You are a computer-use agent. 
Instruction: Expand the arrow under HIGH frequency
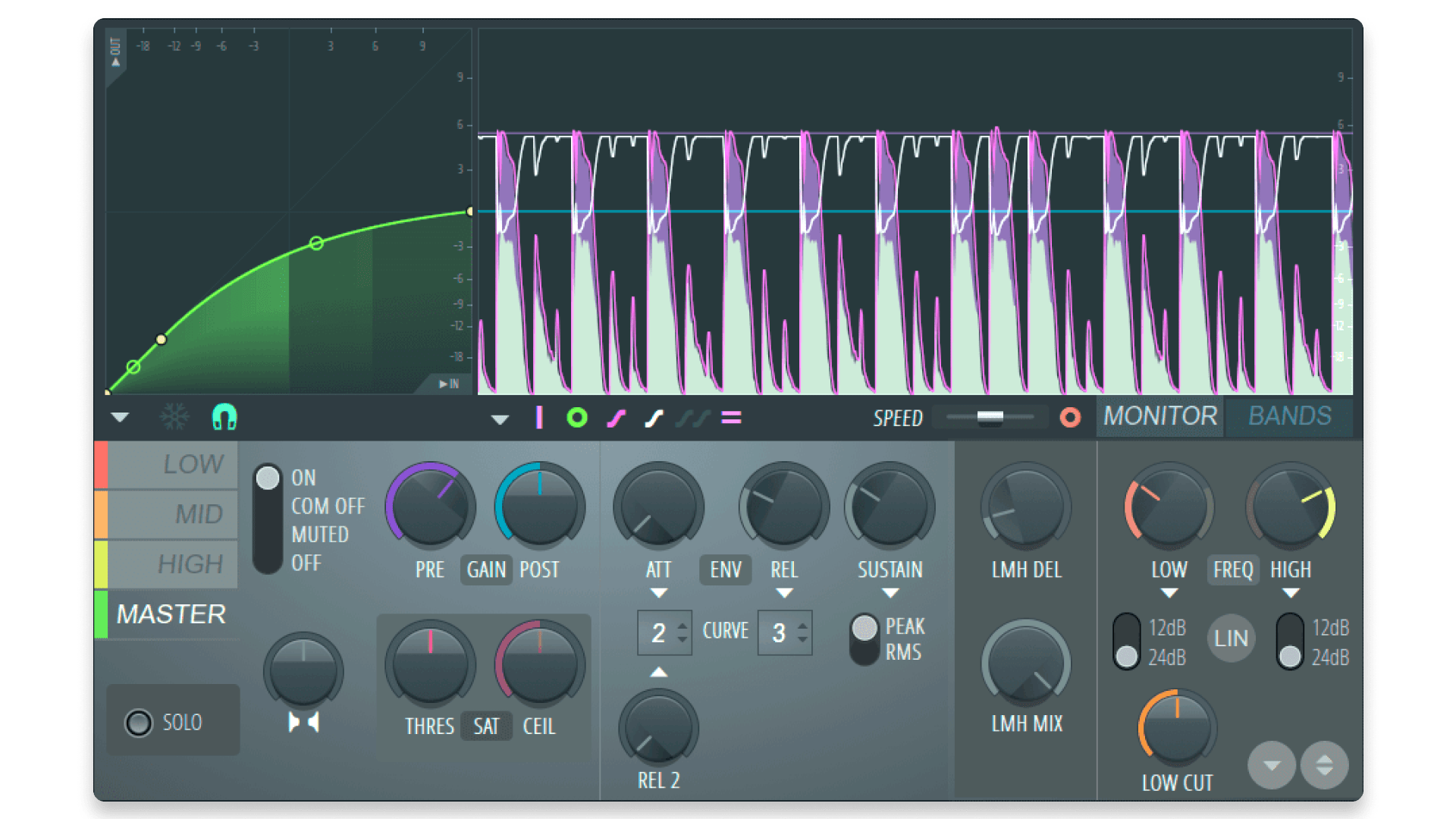click(x=1291, y=593)
